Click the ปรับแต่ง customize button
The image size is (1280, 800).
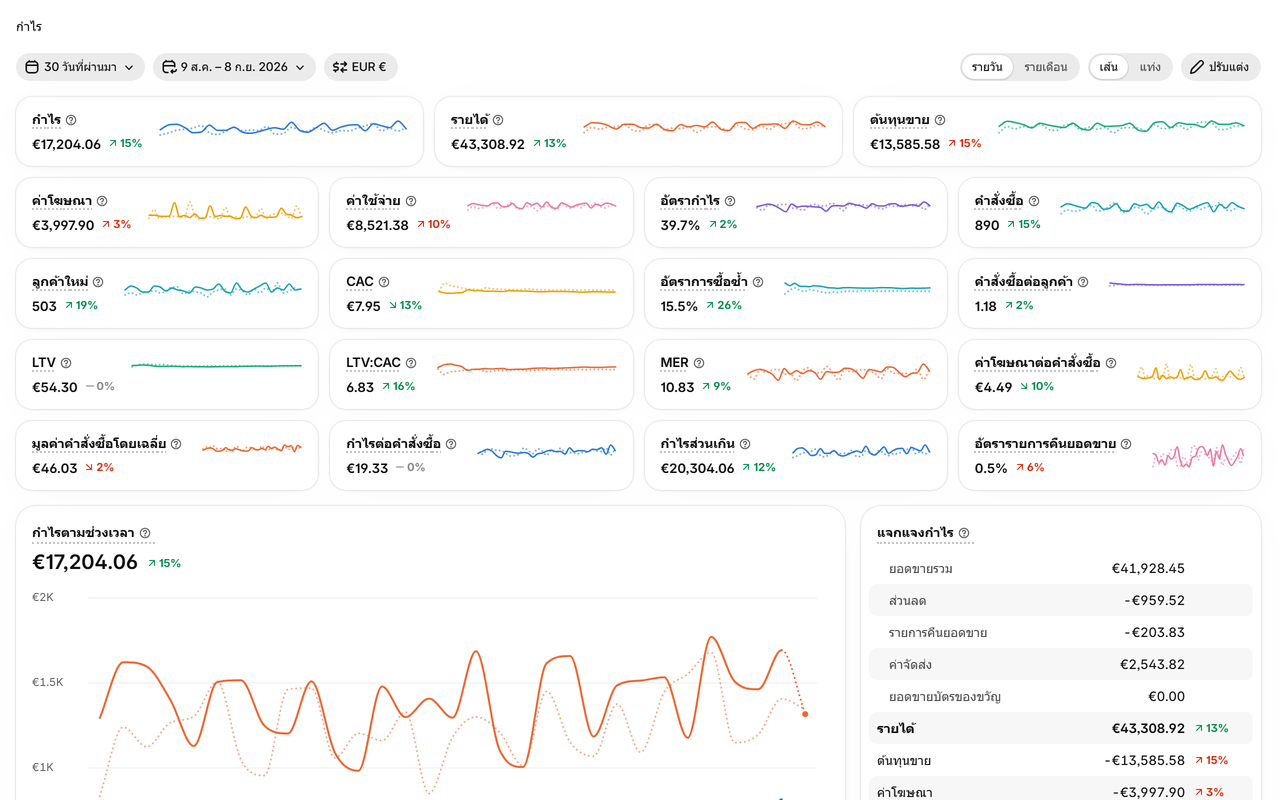(1220, 67)
